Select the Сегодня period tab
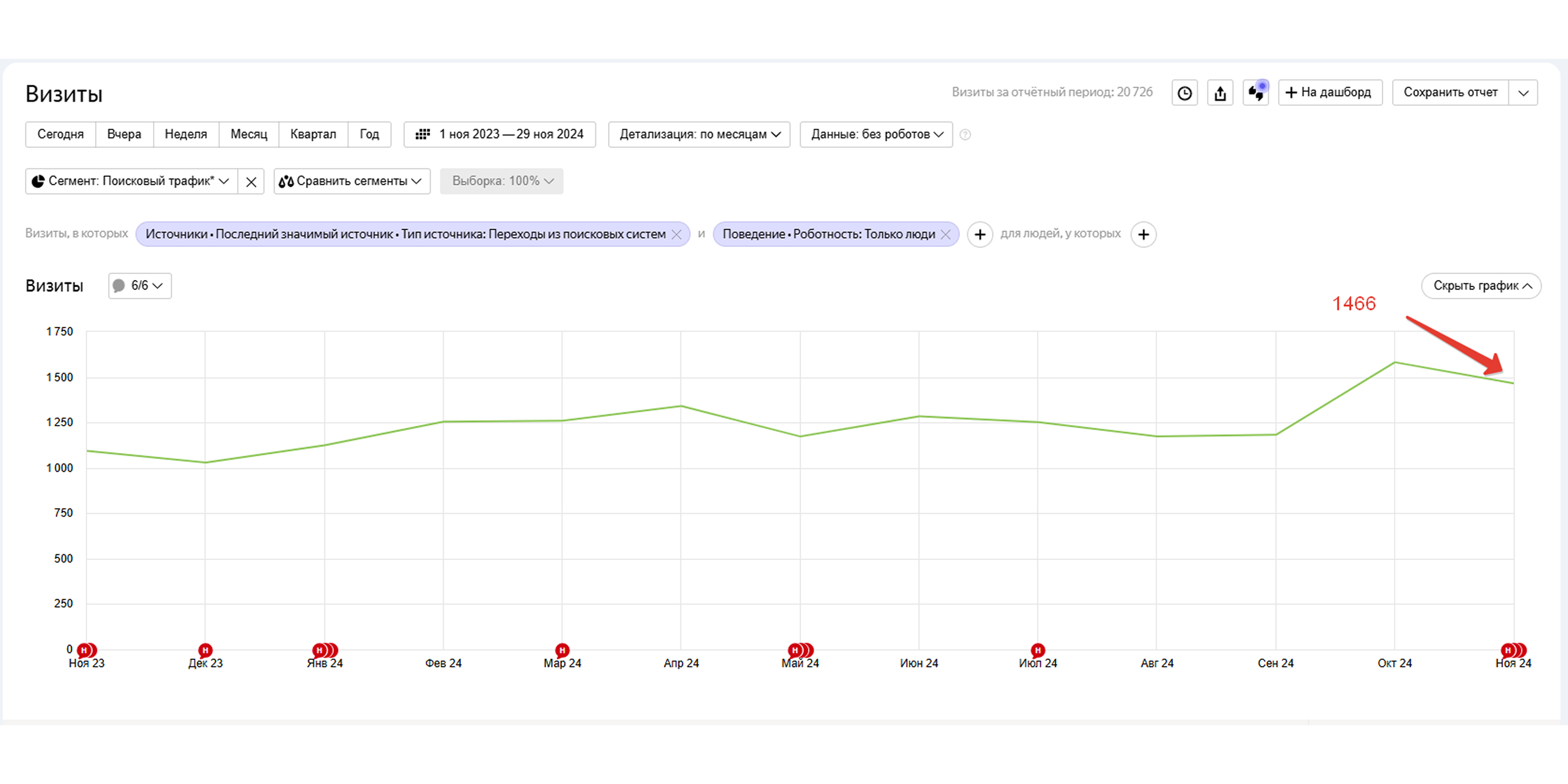Image resolution: width=1568 pixels, height=784 pixels. point(60,134)
